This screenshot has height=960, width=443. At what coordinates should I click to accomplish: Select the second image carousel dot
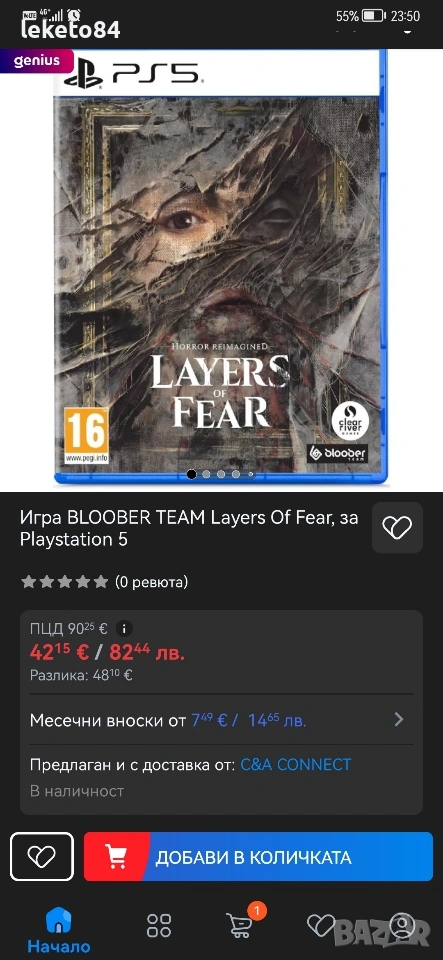tap(206, 474)
